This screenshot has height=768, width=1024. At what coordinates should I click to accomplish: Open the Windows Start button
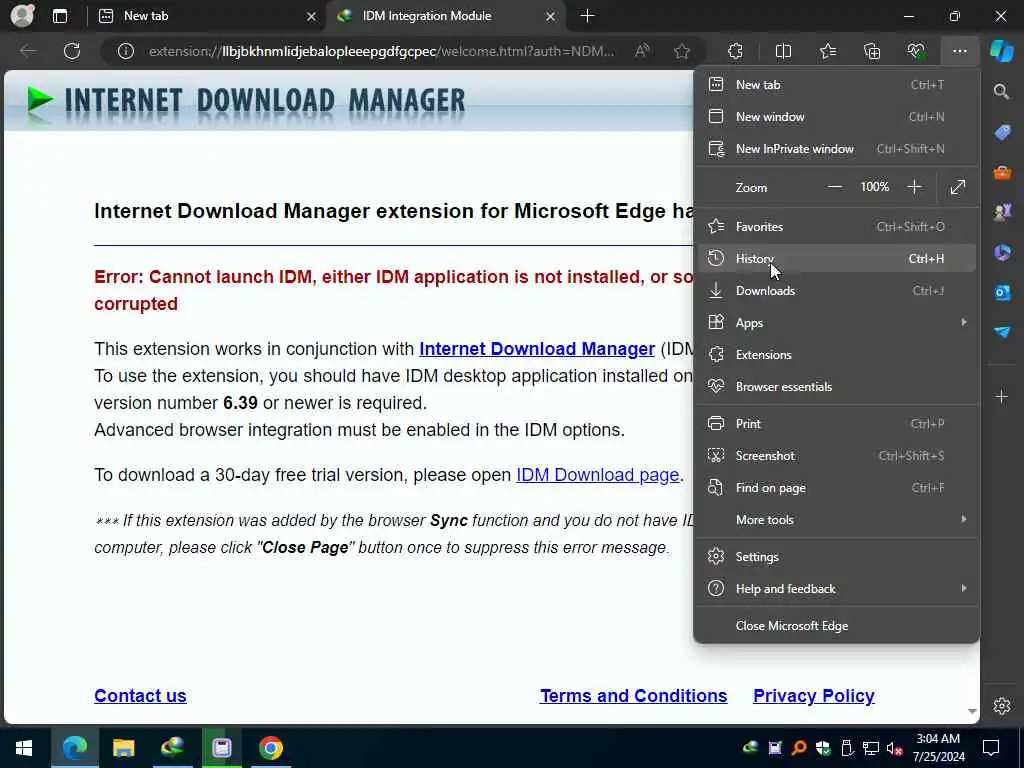coord(24,748)
